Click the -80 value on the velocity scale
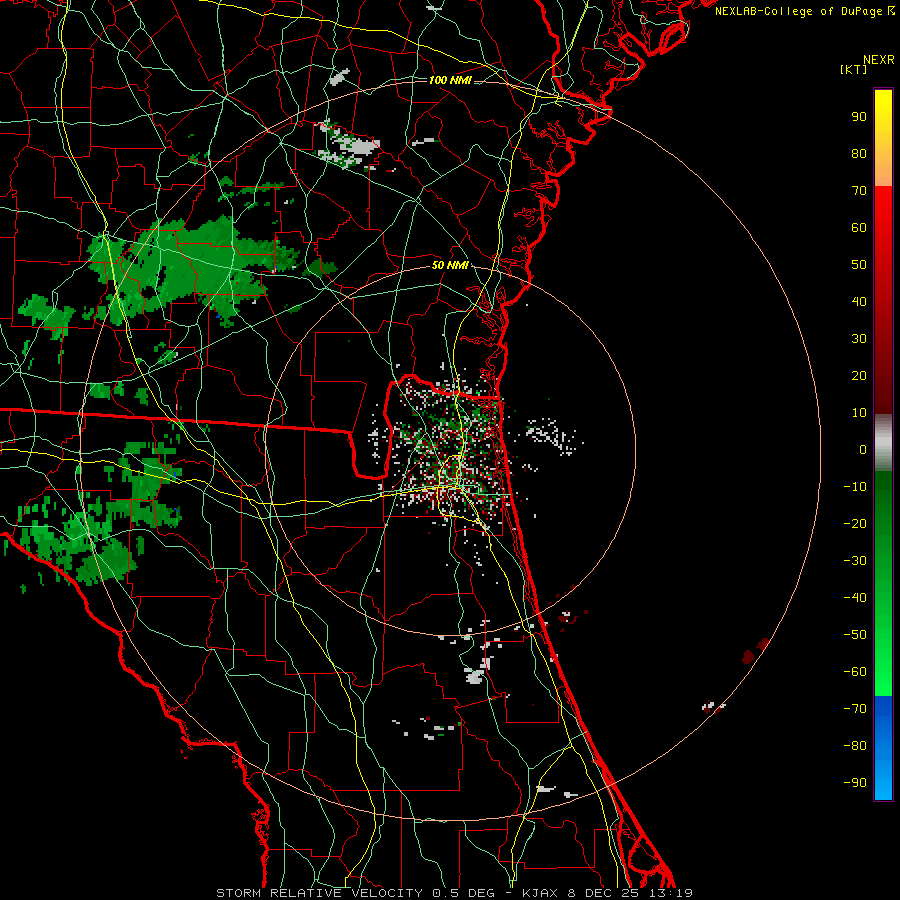Viewport: 900px width, 900px height. (x=855, y=746)
